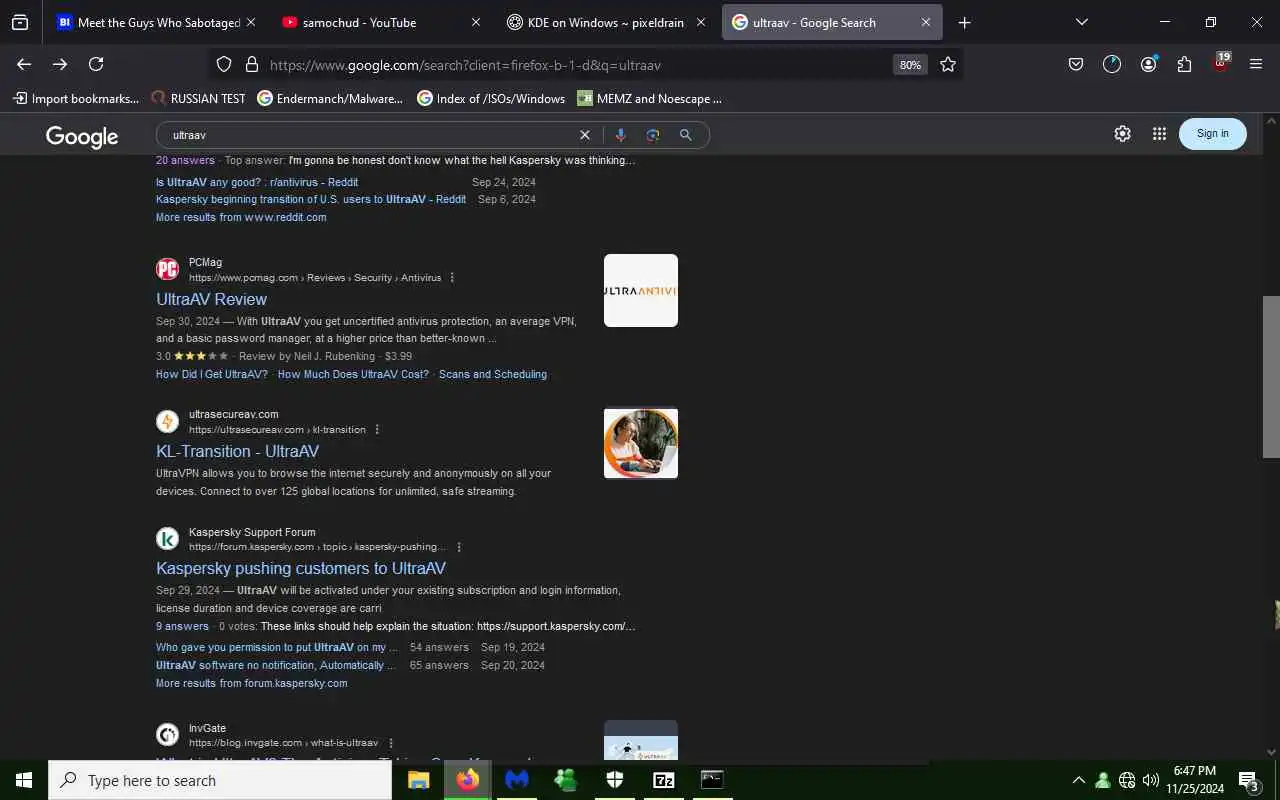1280x800 pixels.
Task: Click the volume speaker tray icon
Action: 1150,780
